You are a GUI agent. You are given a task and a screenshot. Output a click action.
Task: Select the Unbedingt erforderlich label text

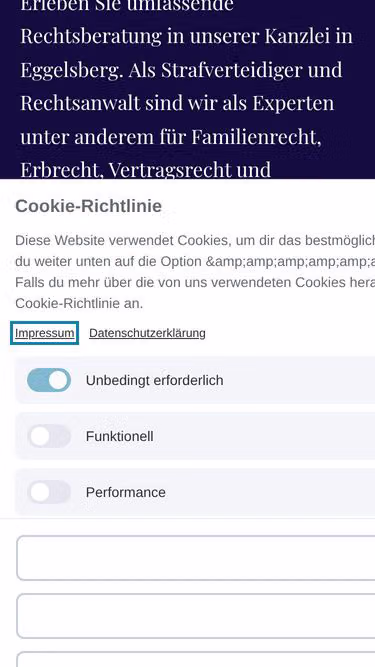(x=154, y=380)
